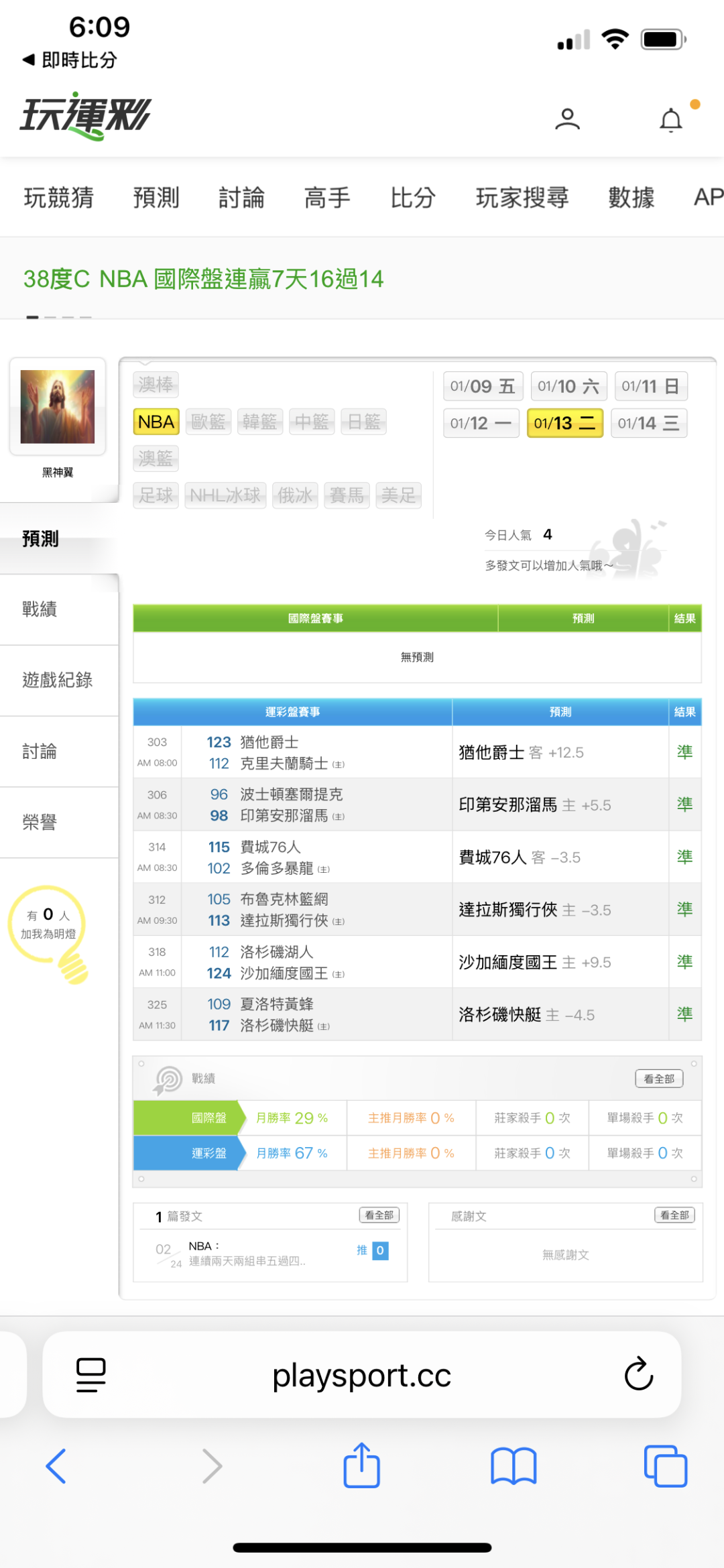This screenshot has height=1568, width=724.
Task: Tap the notification bell icon
Action: coord(671,121)
